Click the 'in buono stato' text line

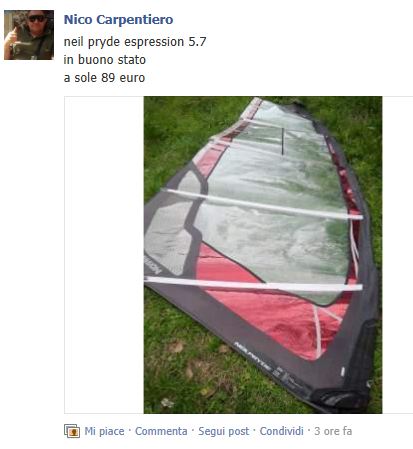point(105,60)
